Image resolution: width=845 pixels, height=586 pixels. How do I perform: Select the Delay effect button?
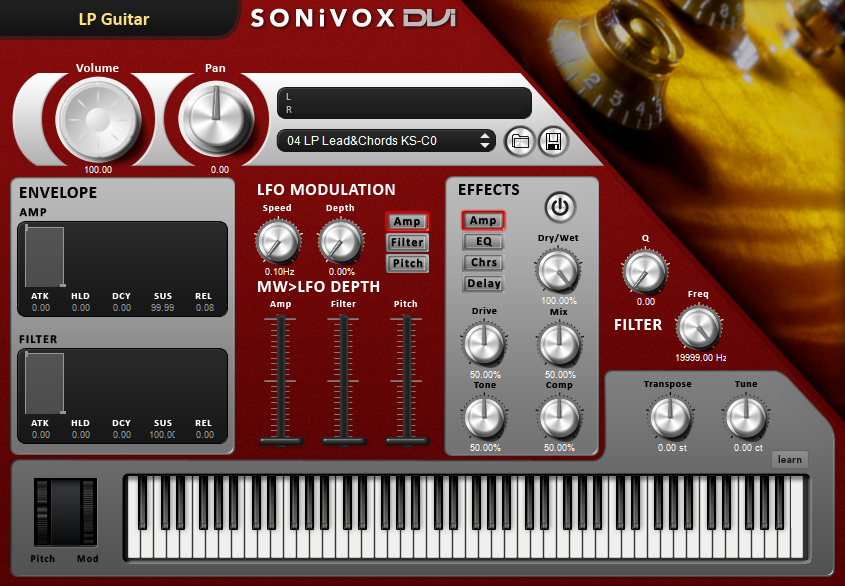click(x=483, y=284)
